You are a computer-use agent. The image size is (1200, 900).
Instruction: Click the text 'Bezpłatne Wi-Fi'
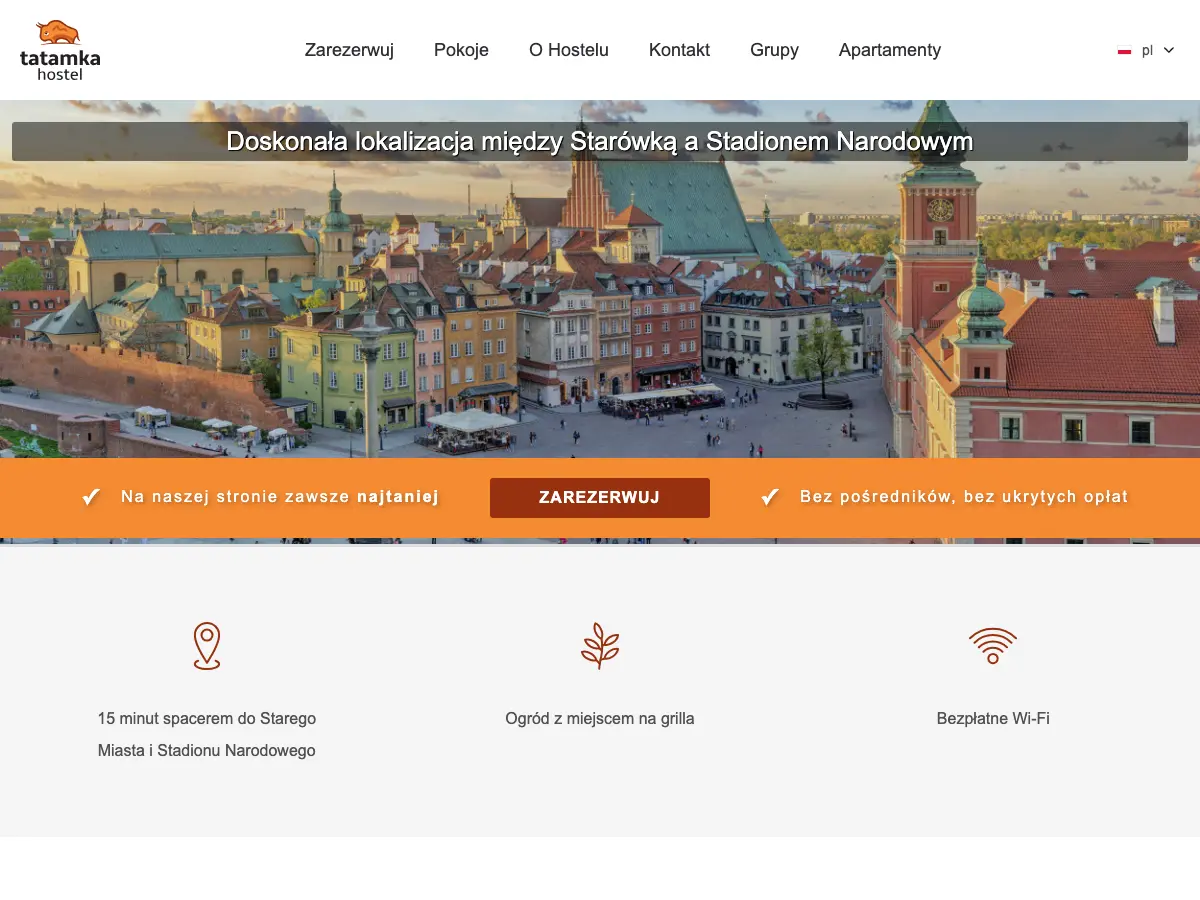pyautogui.click(x=993, y=718)
